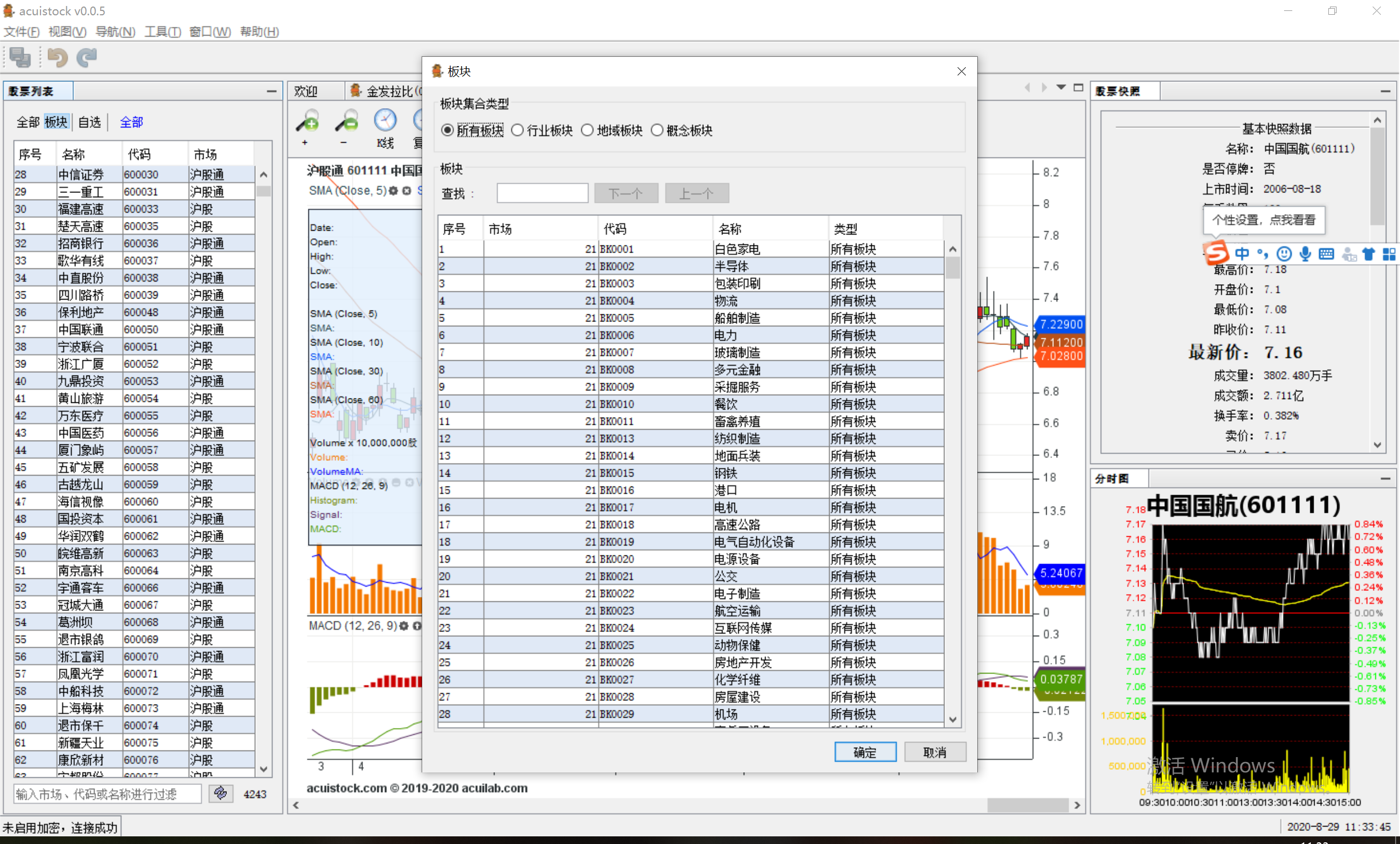Click the redo arrow toolbar icon
The height and width of the screenshot is (844, 1400).
point(87,57)
